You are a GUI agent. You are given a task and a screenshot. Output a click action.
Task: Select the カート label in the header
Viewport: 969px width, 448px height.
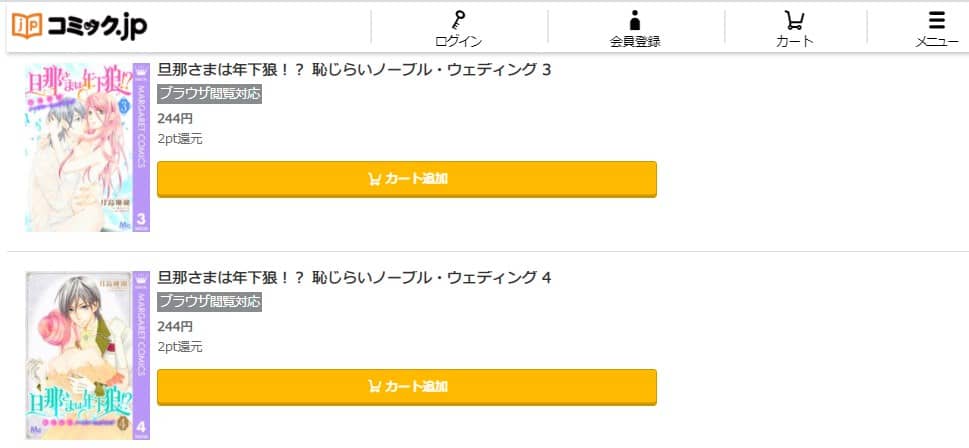tap(794, 42)
